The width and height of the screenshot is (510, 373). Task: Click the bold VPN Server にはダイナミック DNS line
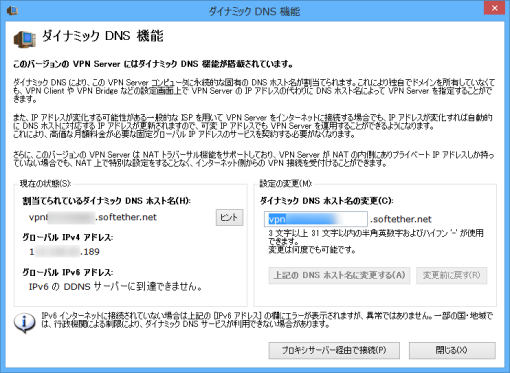[x=153, y=64]
